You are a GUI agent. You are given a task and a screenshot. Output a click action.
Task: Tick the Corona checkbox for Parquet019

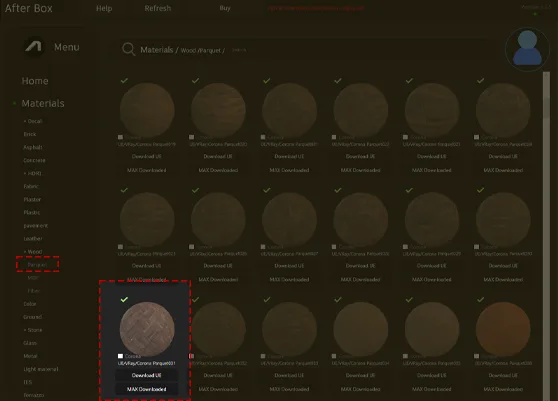tap(120, 137)
